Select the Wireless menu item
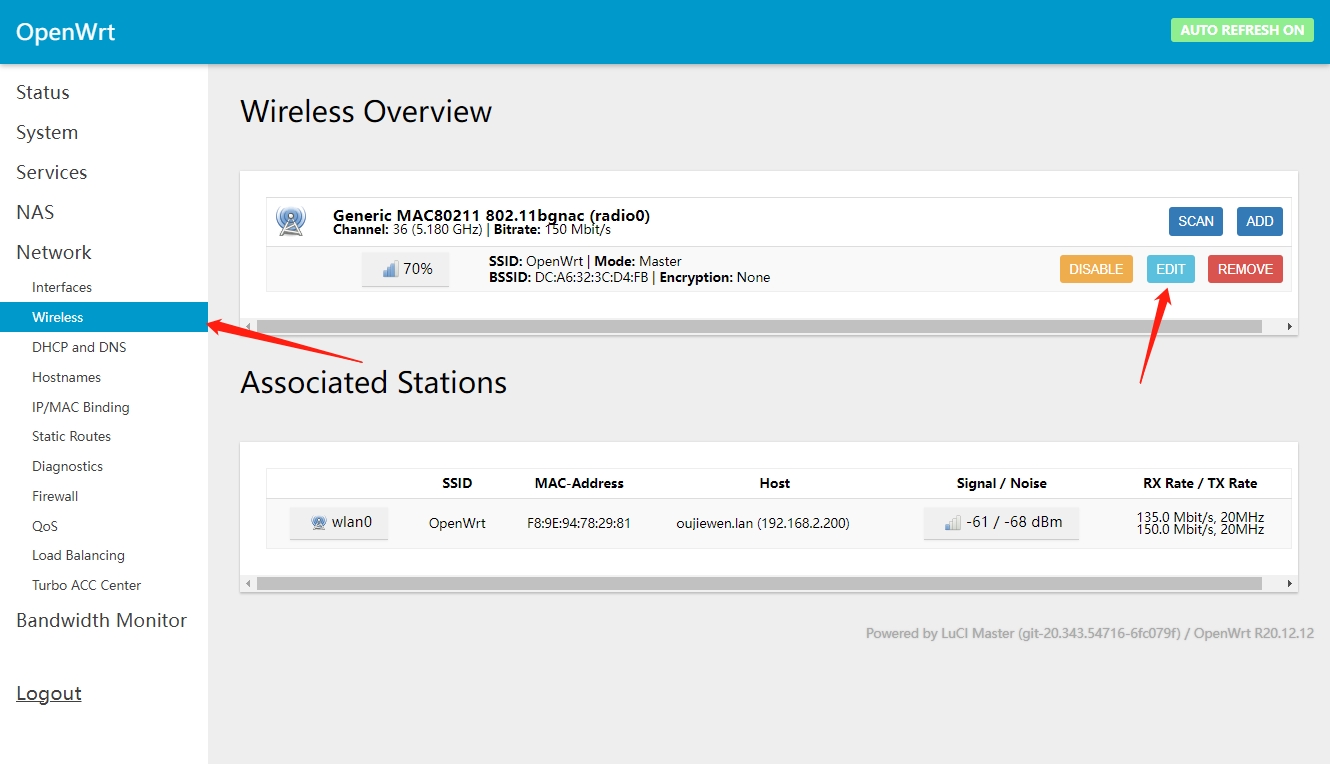Screen dimensions: 1330x764 pyautogui.click(x=104, y=317)
